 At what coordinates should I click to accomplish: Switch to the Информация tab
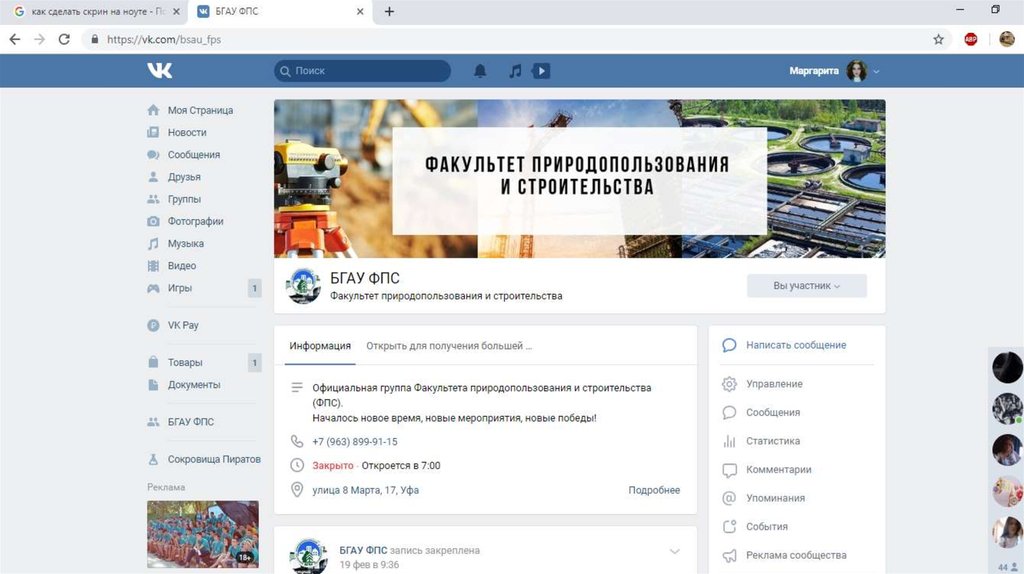click(320, 346)
